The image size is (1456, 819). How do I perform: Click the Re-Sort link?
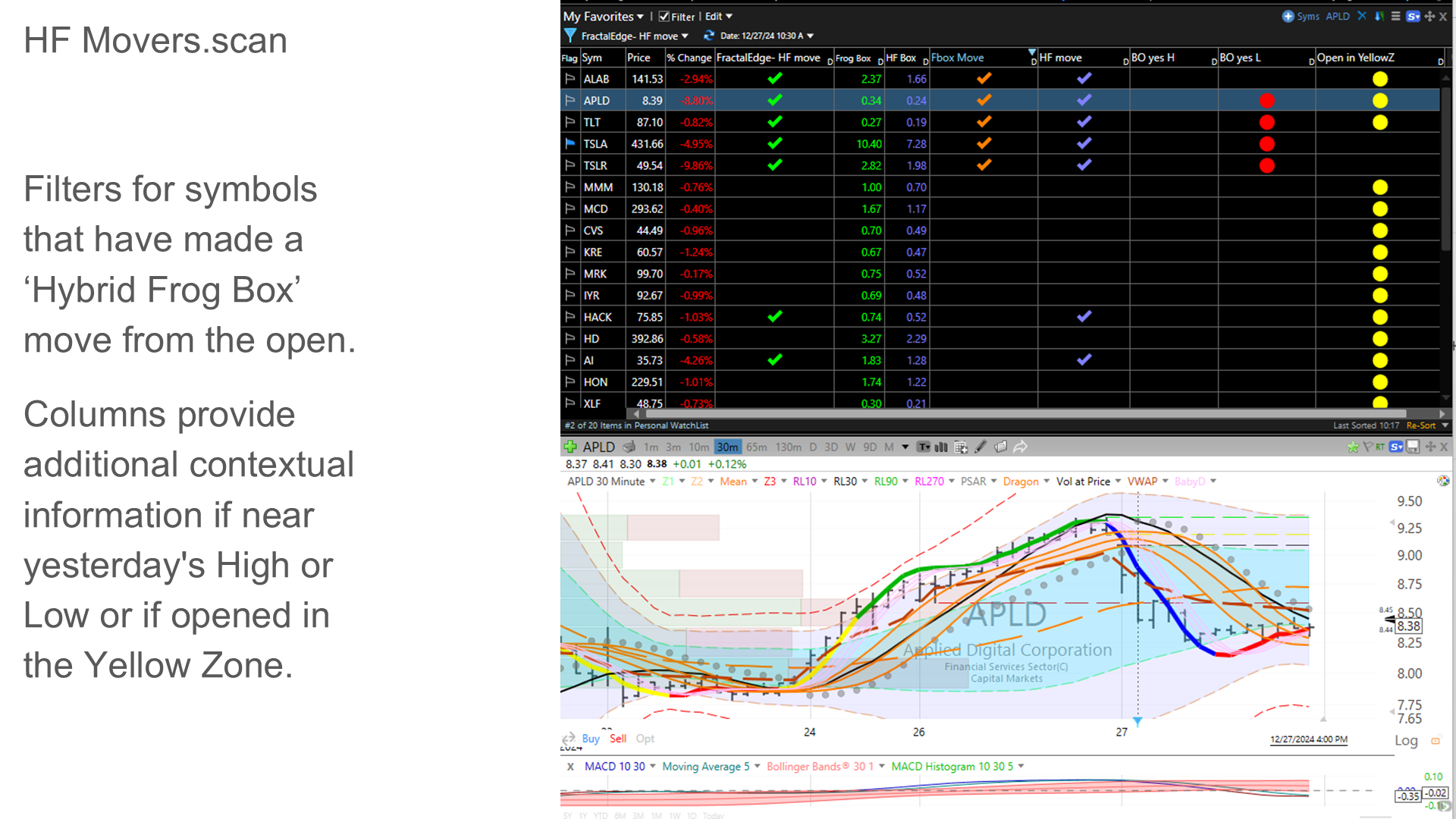click(x=1421, y=425)
